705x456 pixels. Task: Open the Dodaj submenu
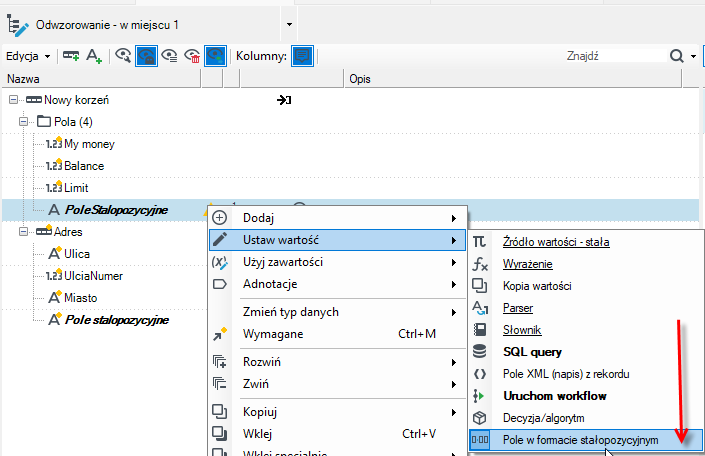338,218
